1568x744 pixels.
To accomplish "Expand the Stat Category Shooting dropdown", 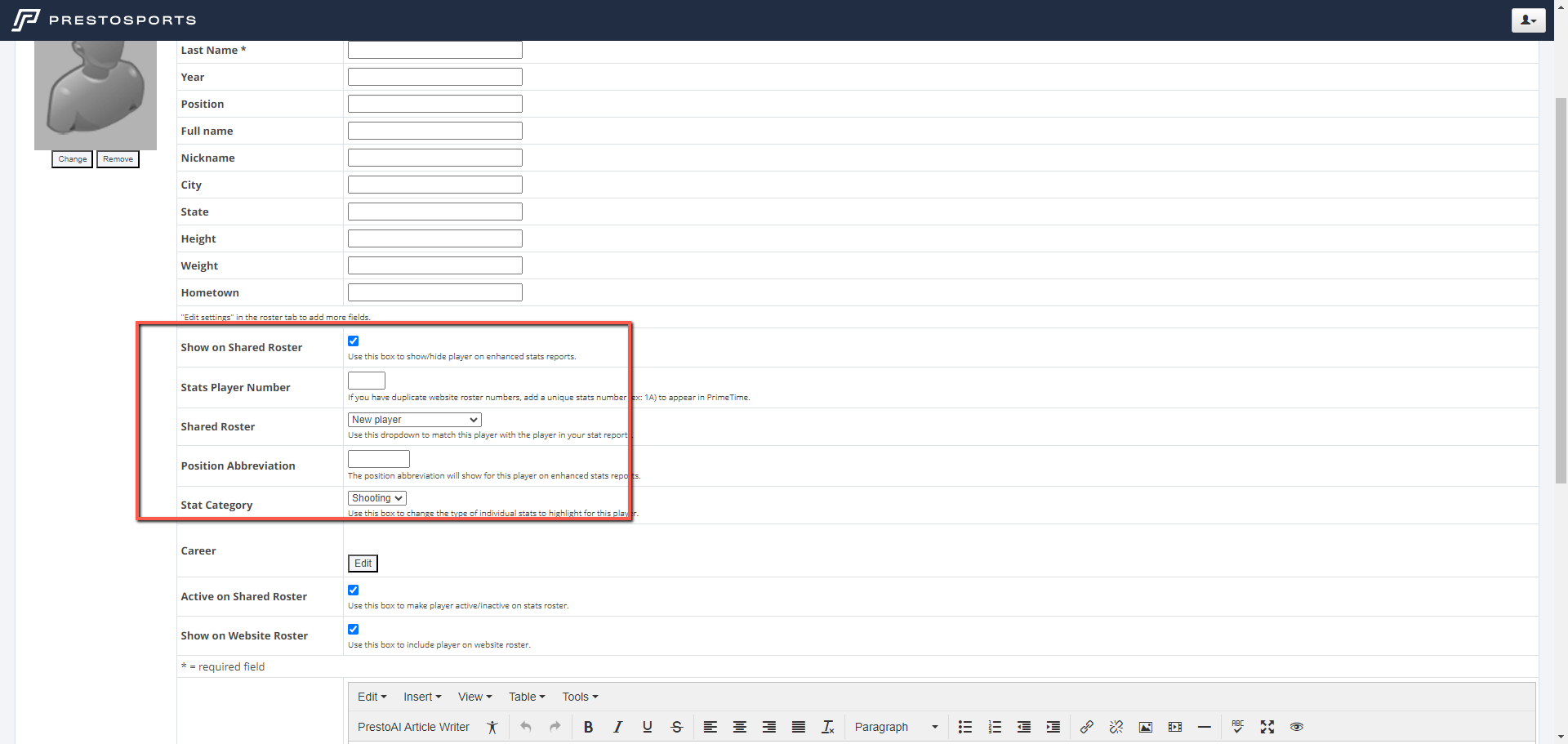I will click(376, 498).
